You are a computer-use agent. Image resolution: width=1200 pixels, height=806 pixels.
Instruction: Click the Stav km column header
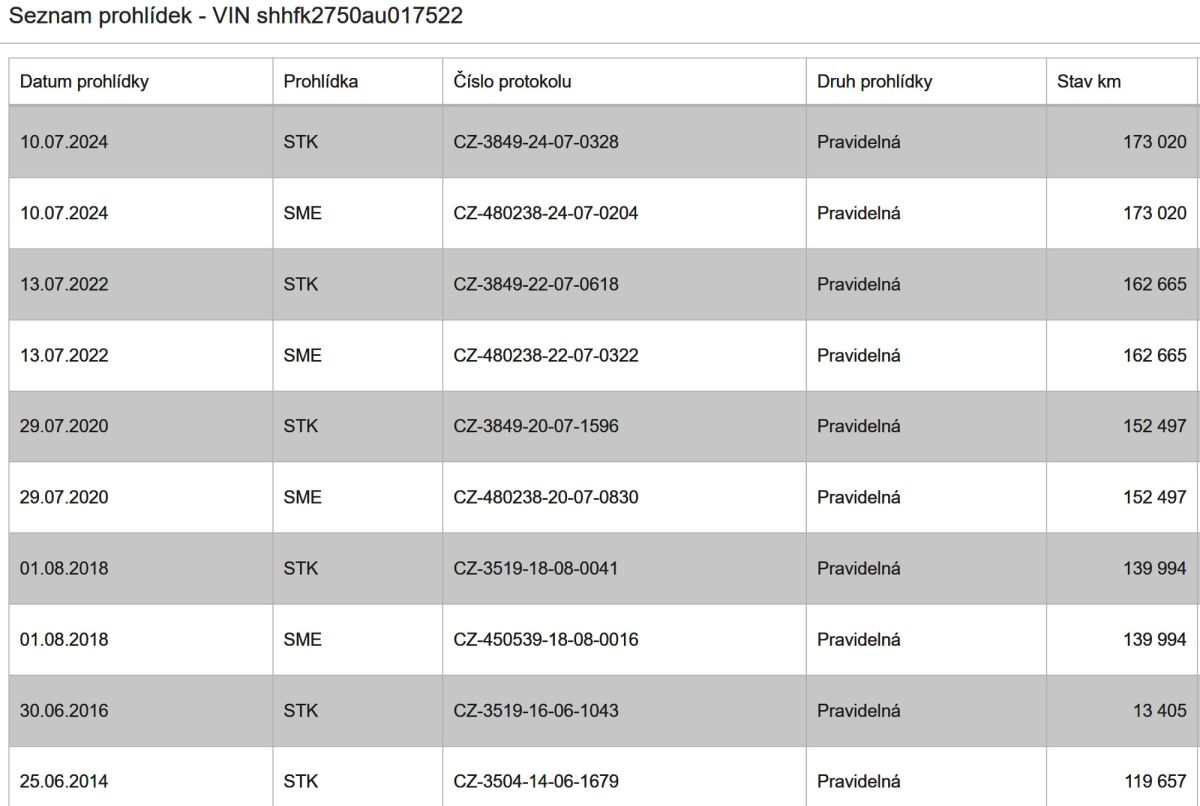[1089, 82]
